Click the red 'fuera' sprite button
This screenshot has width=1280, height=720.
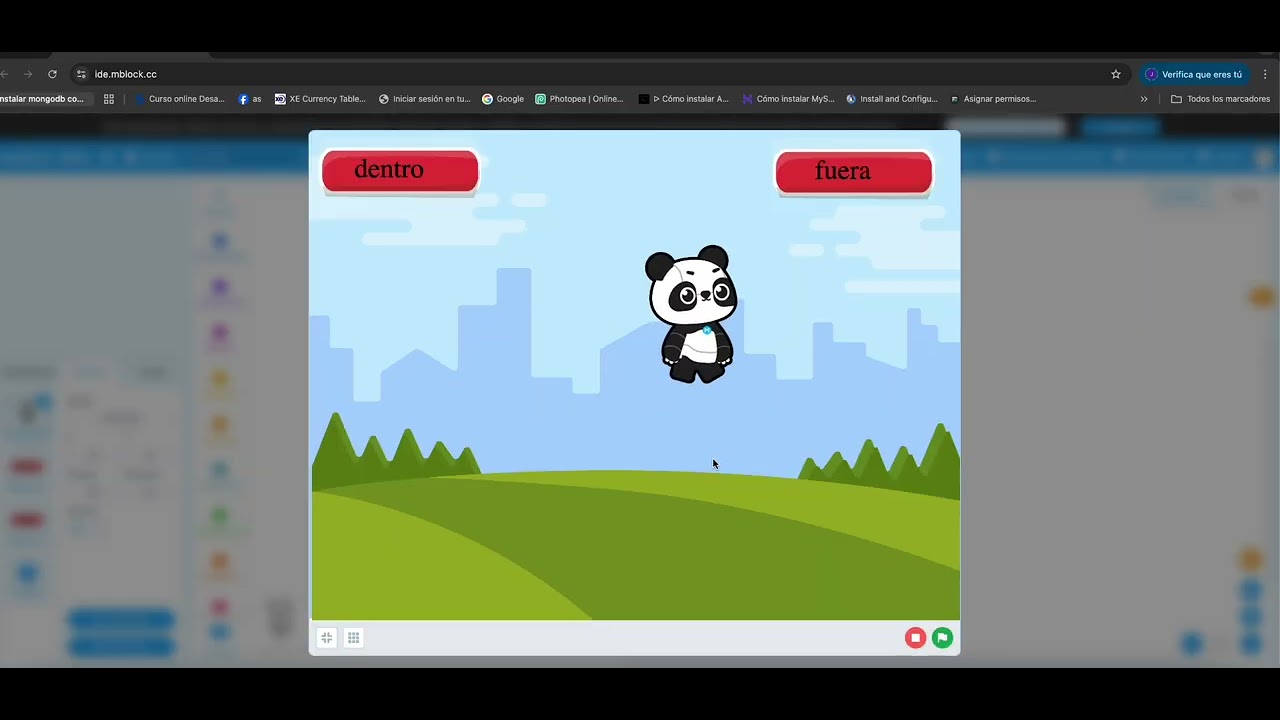click(x=854, y=172)
